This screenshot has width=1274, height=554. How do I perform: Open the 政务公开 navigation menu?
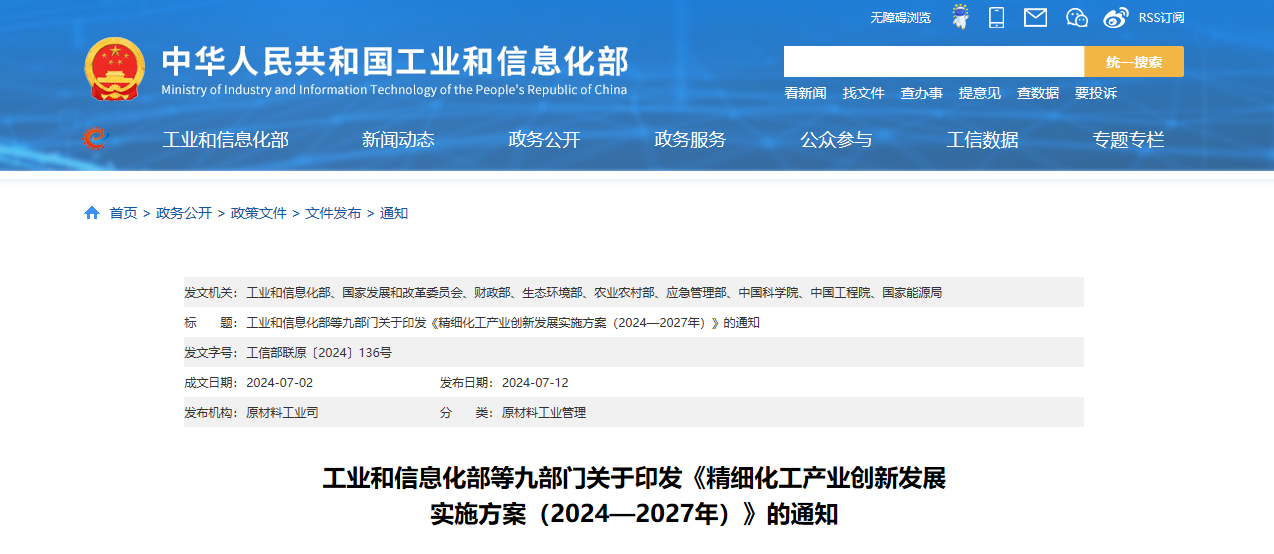[544, 140]
